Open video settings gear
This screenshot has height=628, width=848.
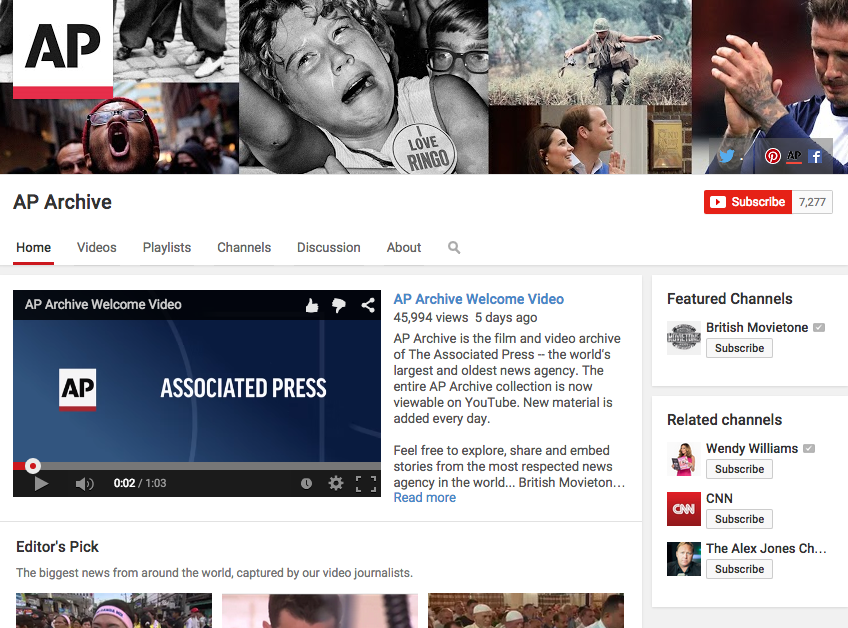[x=336, y=483]
